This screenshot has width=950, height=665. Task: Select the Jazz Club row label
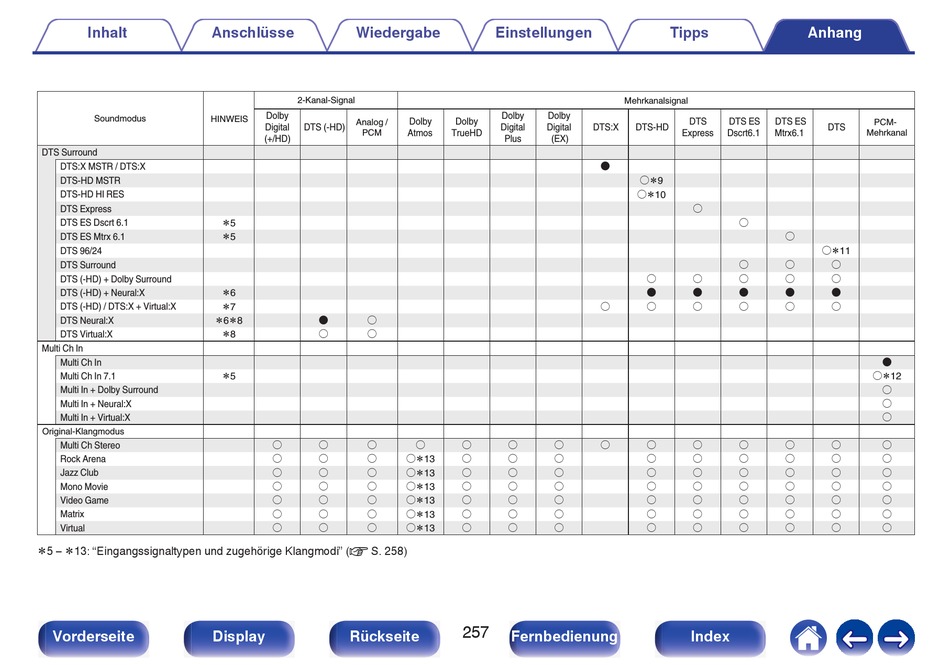point(79,473)
